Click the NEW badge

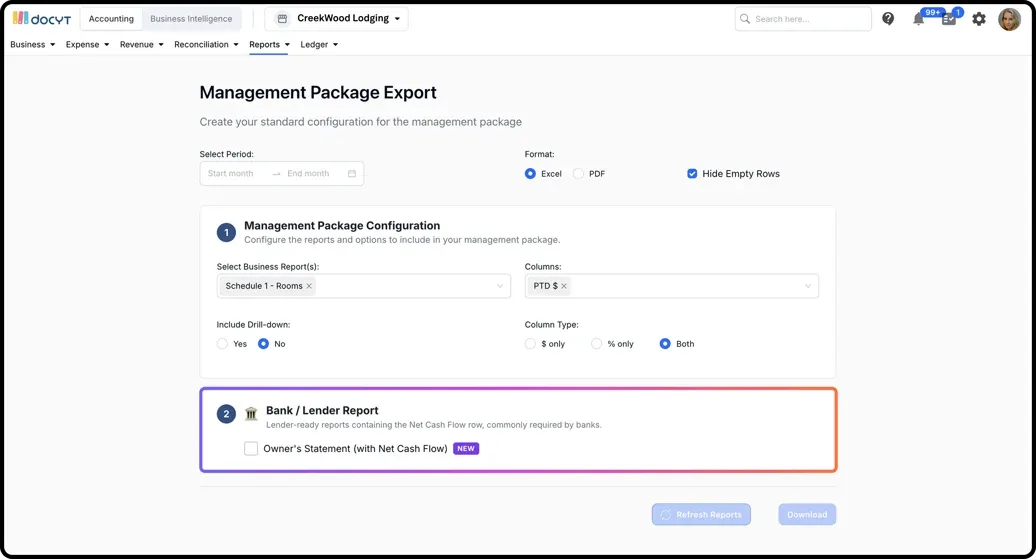[466, 449]
